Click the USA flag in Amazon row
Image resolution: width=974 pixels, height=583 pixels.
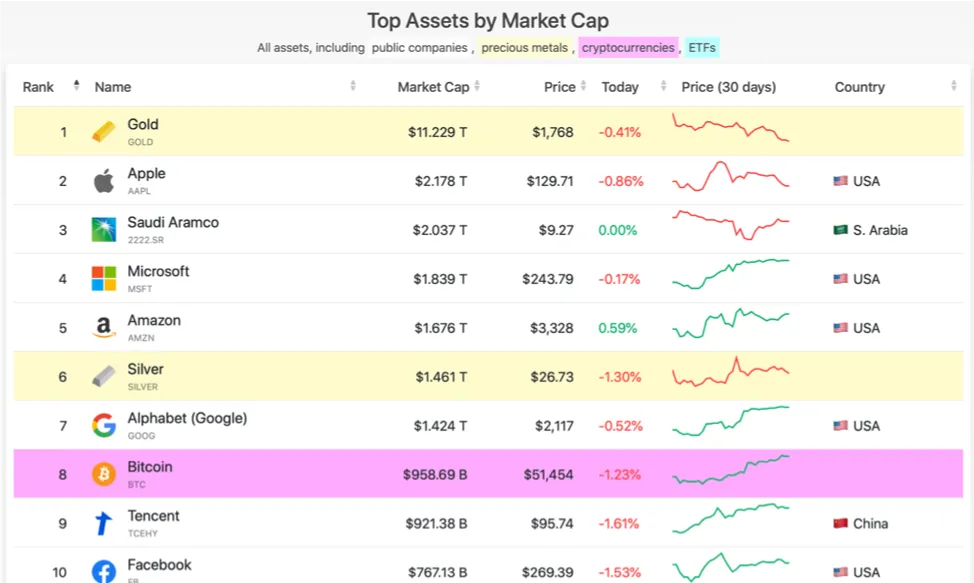[x=840, y=327]
